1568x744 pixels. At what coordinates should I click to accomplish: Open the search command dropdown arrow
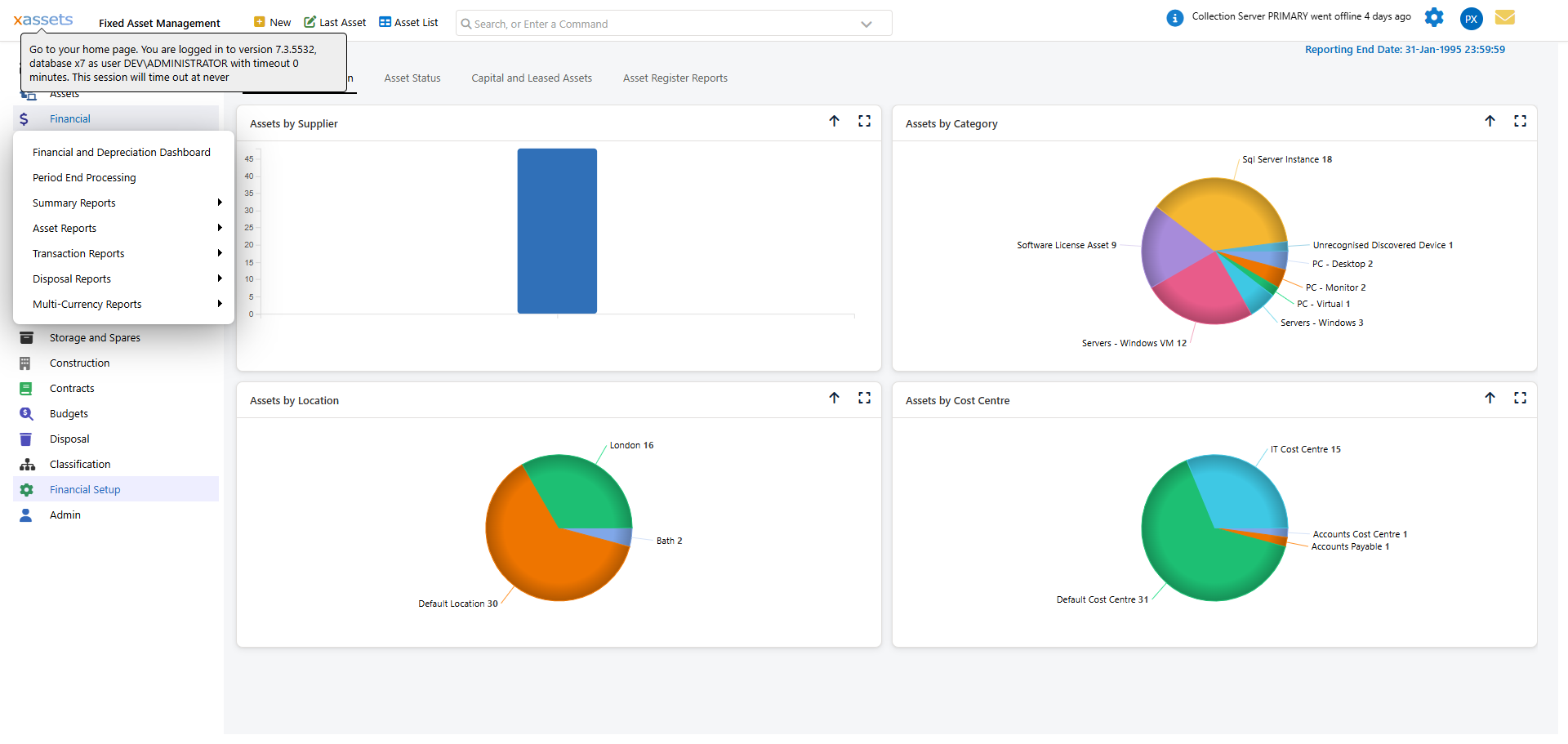(x=866, y=25)
